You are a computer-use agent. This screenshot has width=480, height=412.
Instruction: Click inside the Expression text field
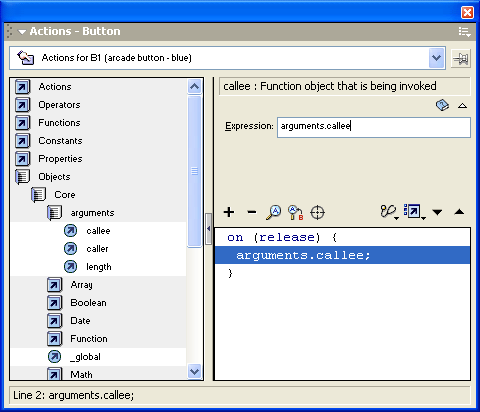[374, 127]
